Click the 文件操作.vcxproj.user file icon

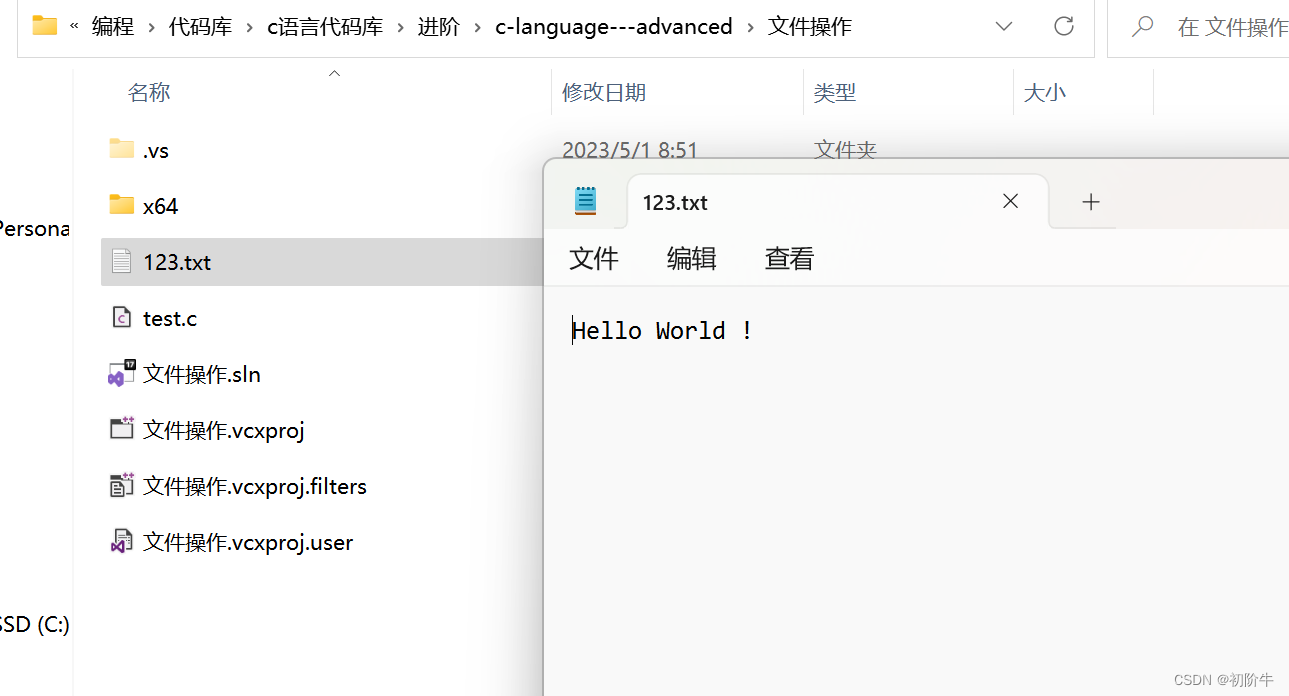121,542
